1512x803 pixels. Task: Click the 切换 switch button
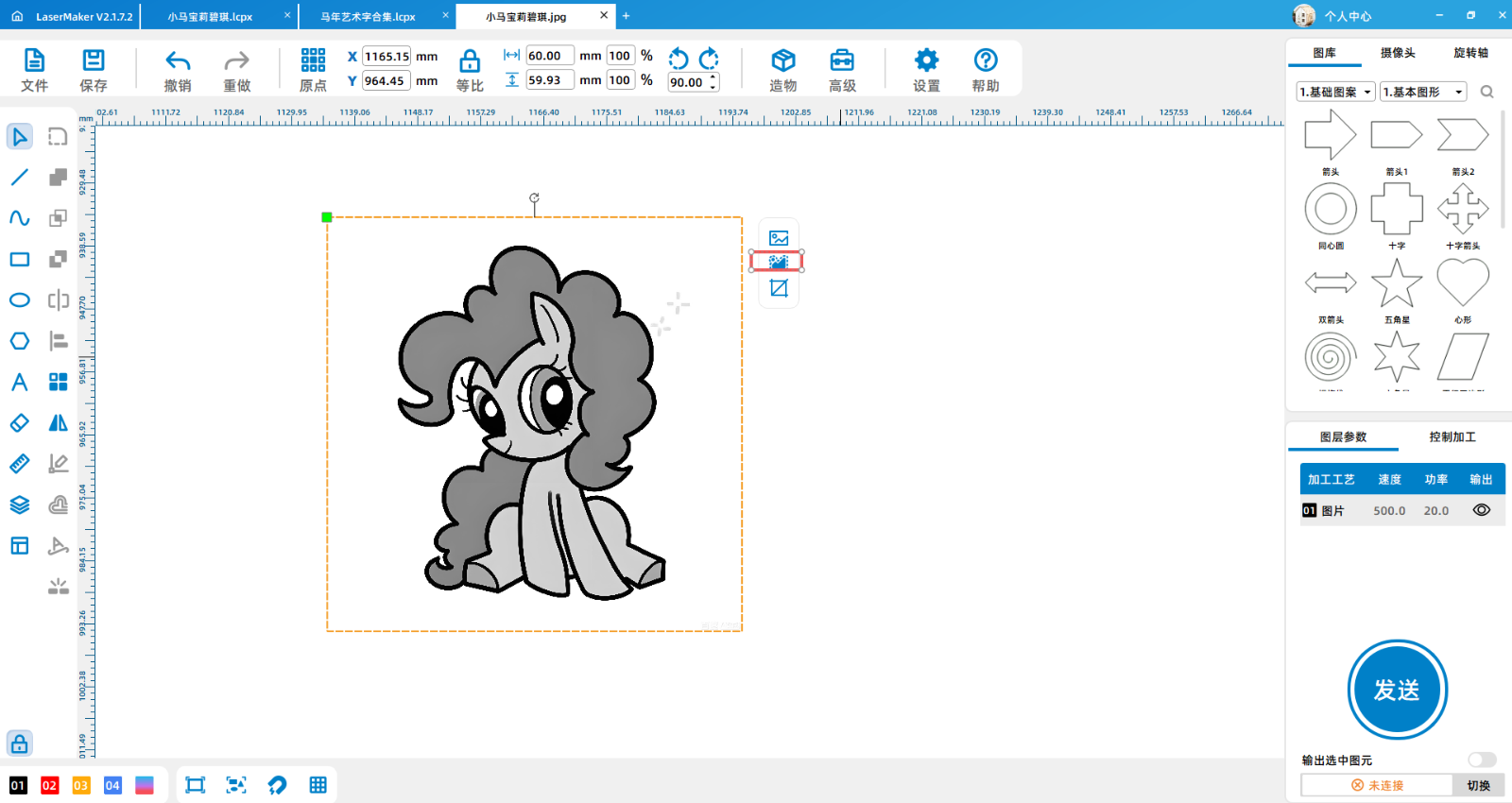coord(1478,785)
